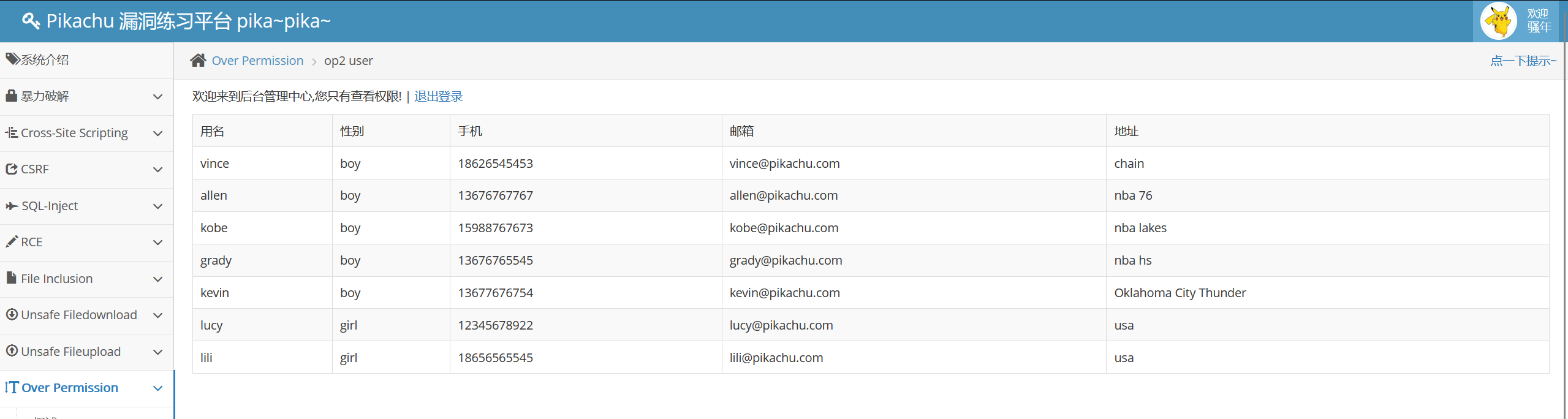Click the home icon in breadcrumb
Viewport: 1568px width, 419px height.
[198, 61]
